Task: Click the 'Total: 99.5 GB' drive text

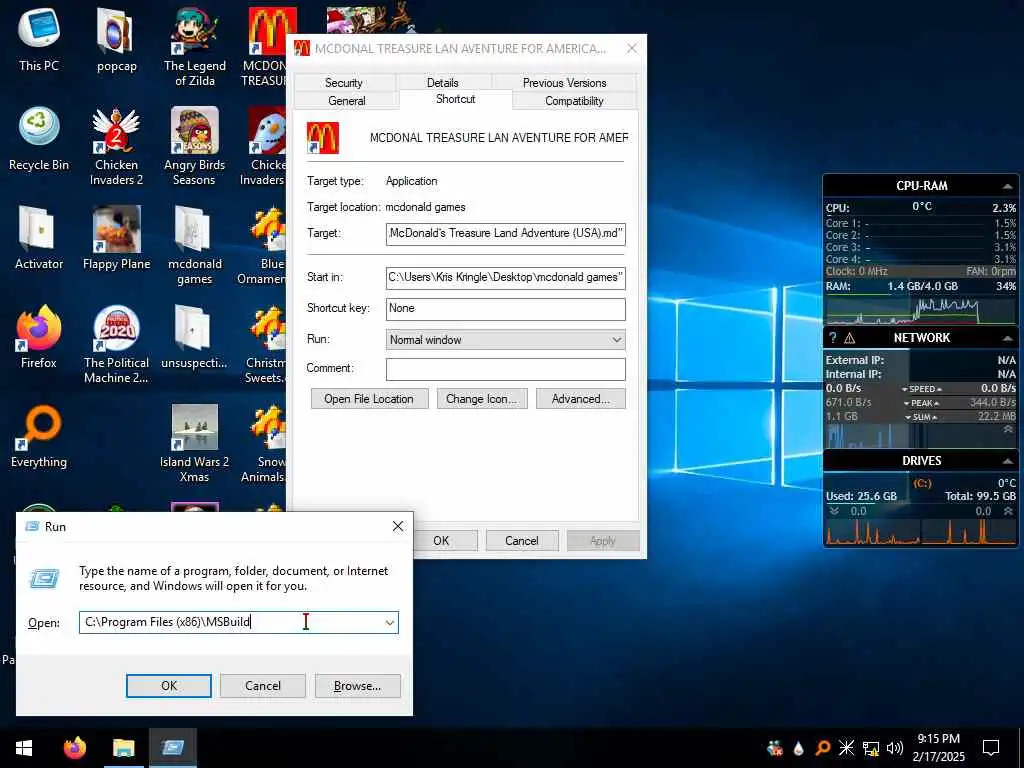Action: point(980,496)
